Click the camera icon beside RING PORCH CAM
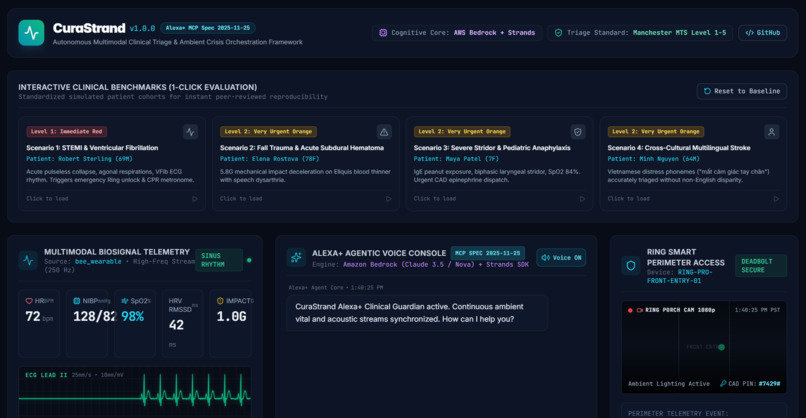806x418 pixels. (640, 310)
